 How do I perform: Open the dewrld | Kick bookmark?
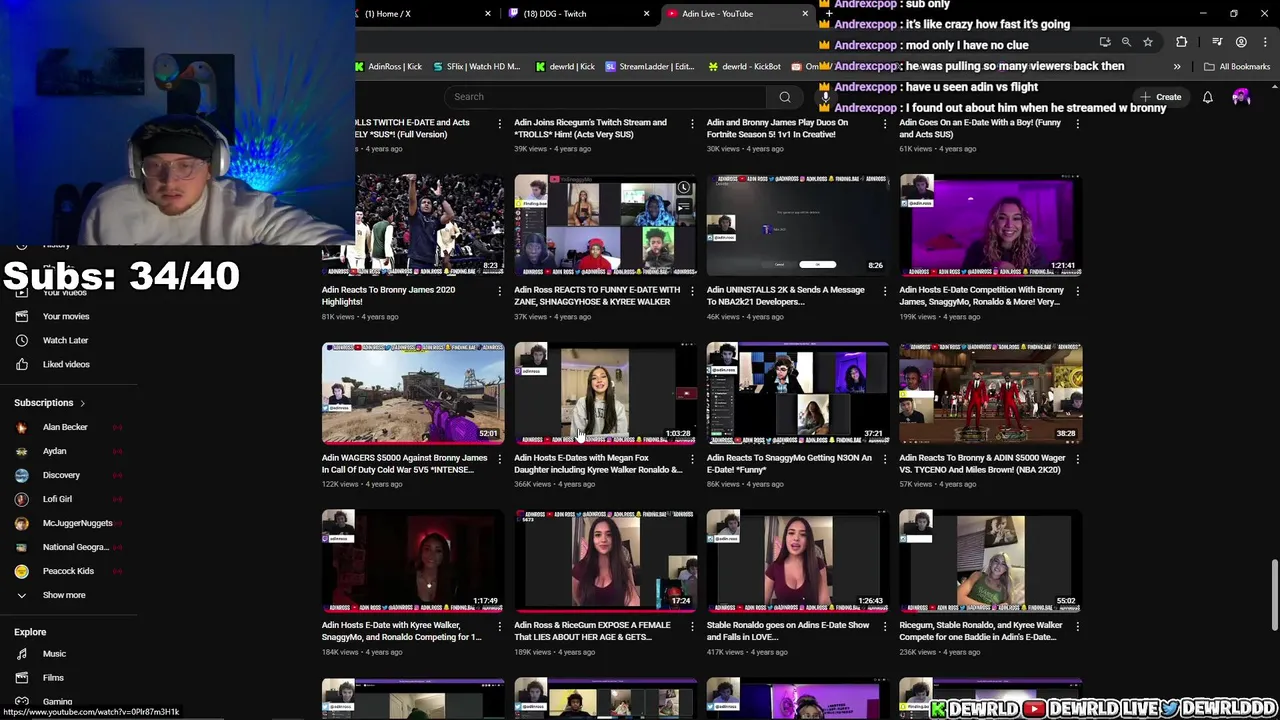pos(565,67)
